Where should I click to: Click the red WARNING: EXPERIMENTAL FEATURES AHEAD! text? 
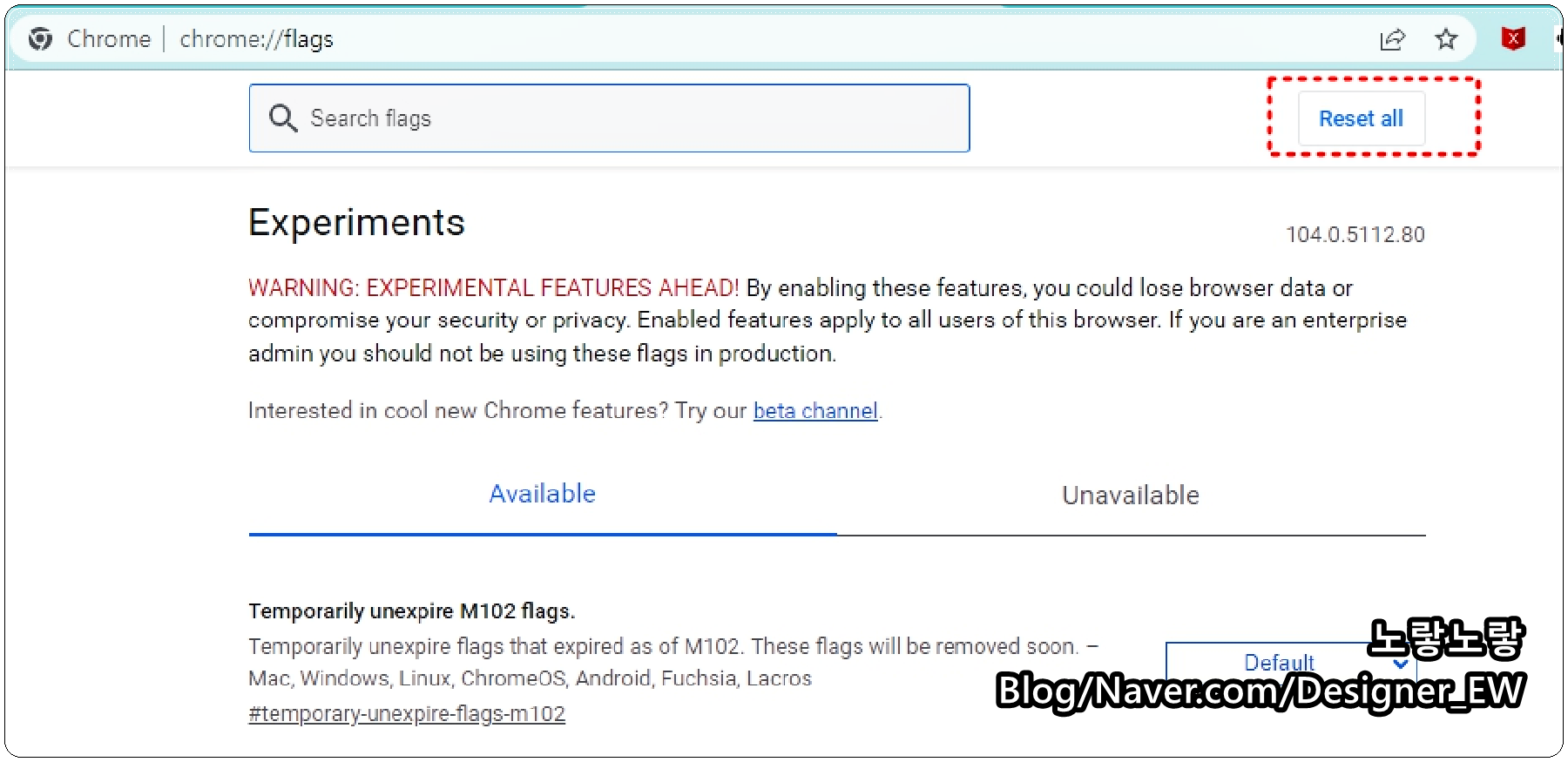click(x=494, y=287)
